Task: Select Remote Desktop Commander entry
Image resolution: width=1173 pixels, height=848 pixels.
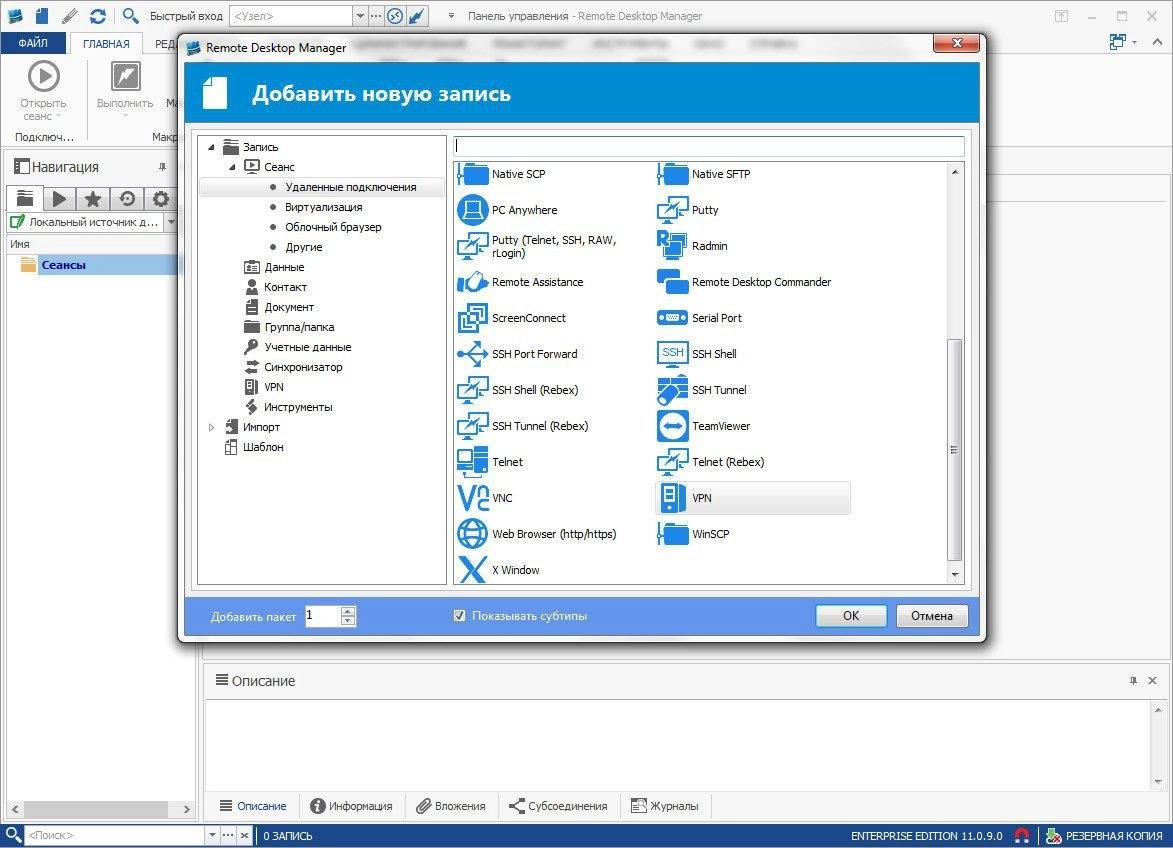Action: coord(744,282)
